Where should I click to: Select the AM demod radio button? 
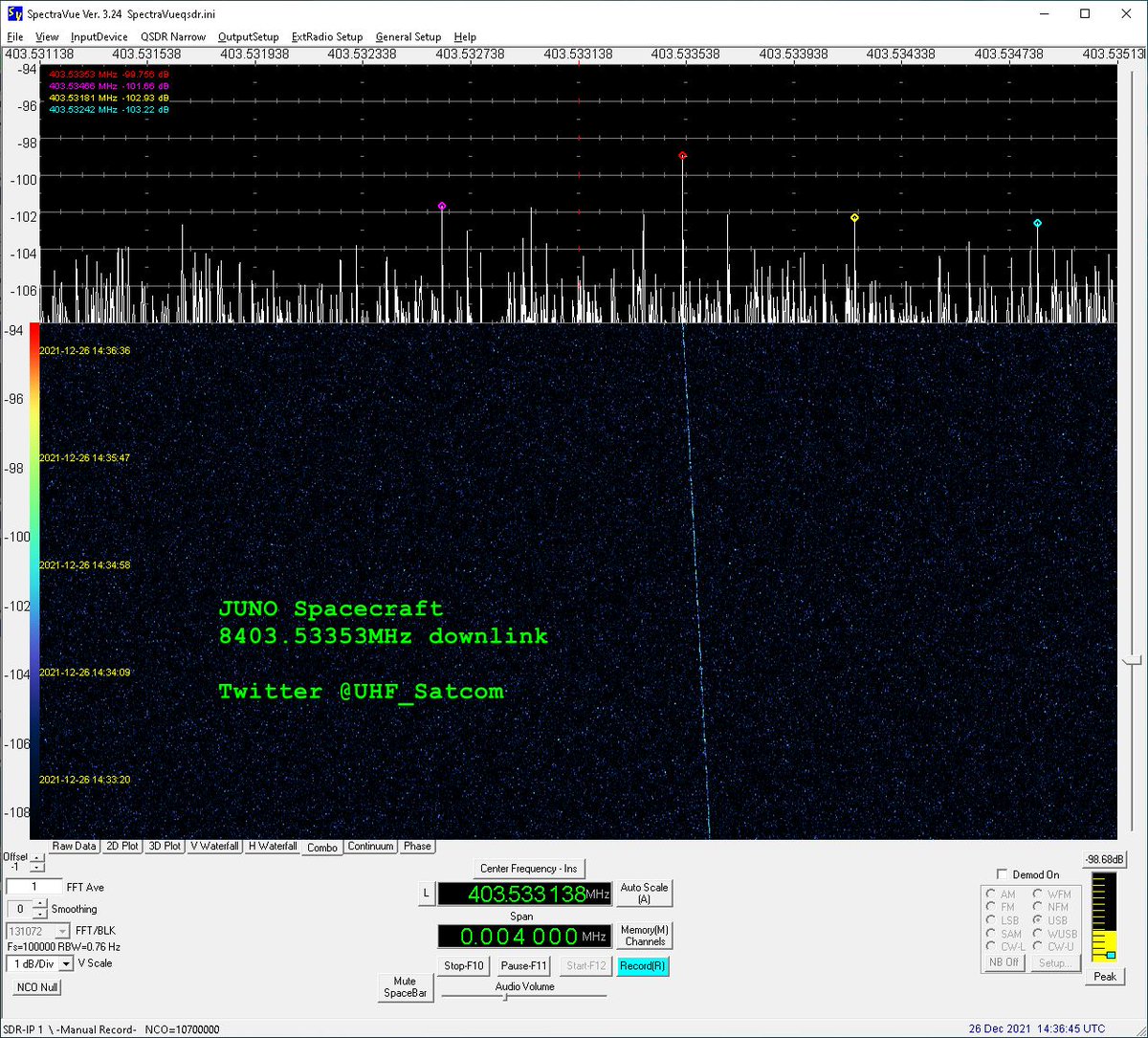(991, 894)
